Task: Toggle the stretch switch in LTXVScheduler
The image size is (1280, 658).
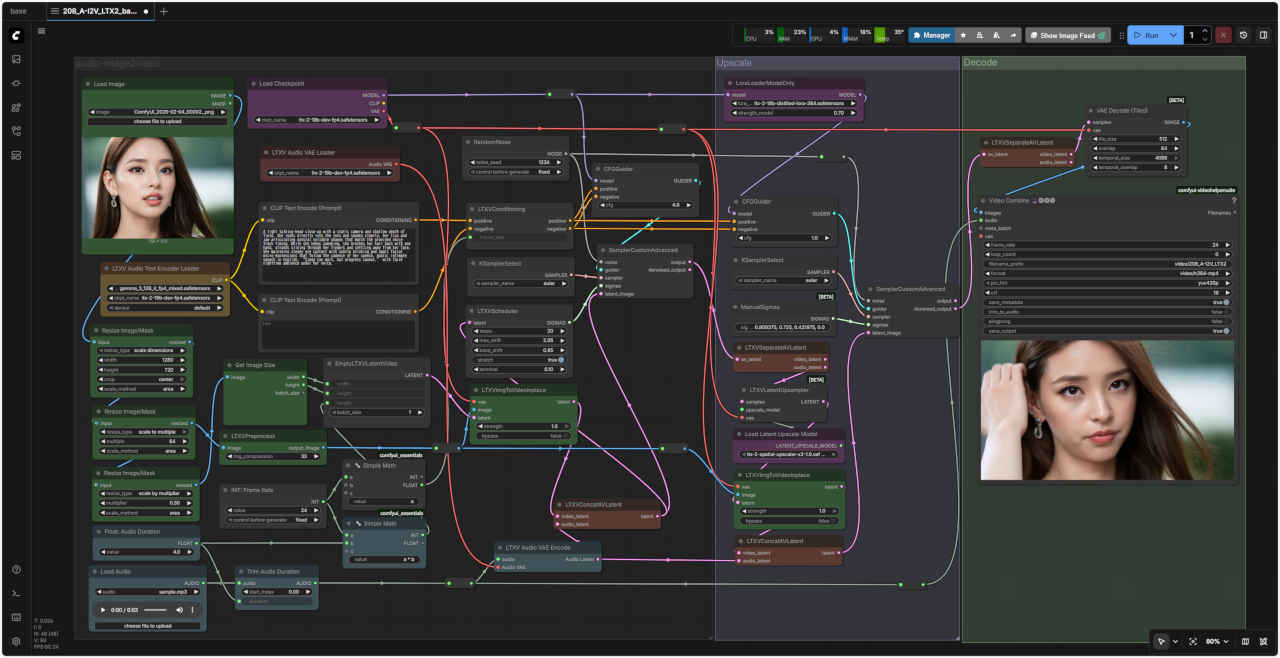Action: click(x=561, y=359)
